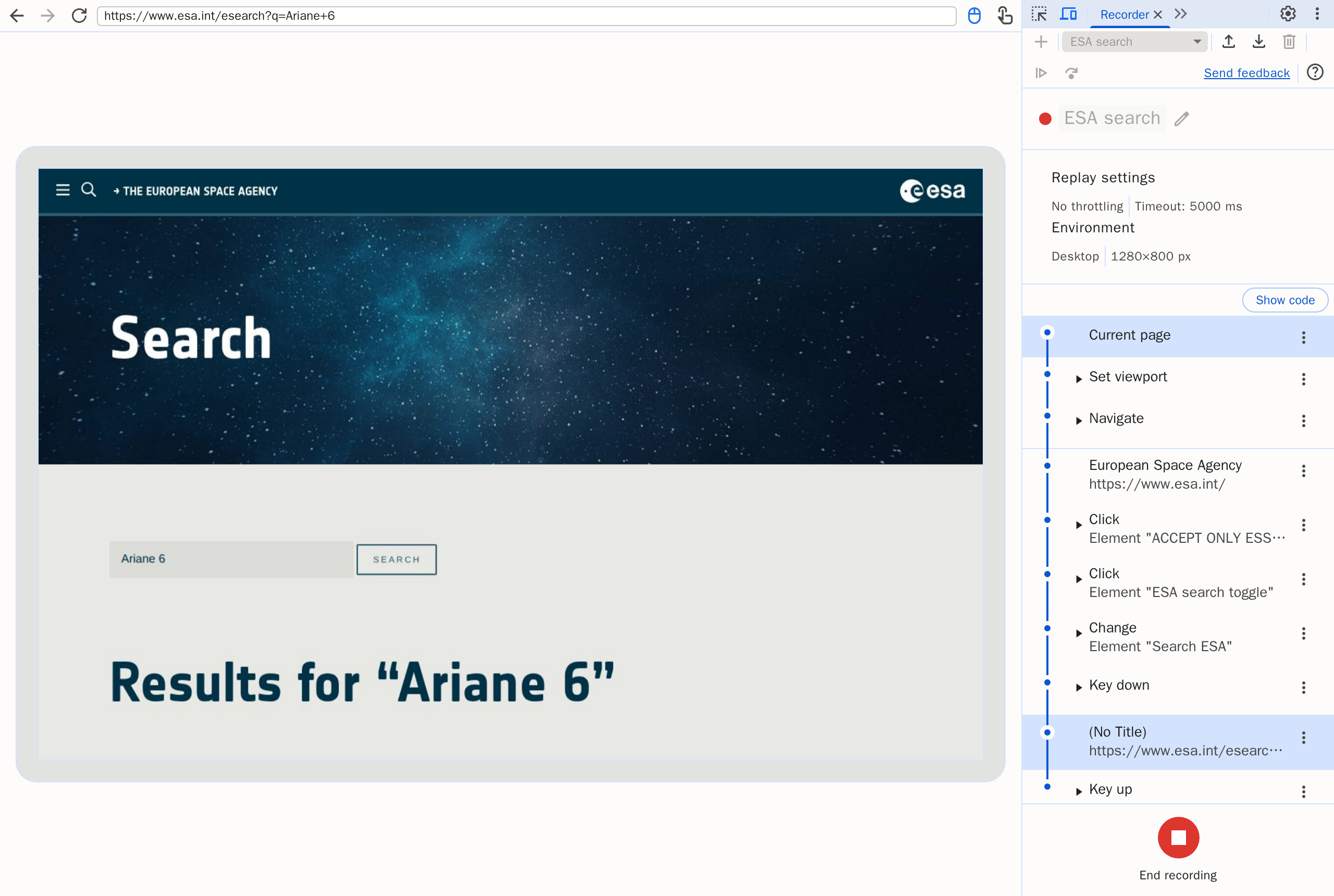Click the browser forward arrow

[x=48, y=16]
